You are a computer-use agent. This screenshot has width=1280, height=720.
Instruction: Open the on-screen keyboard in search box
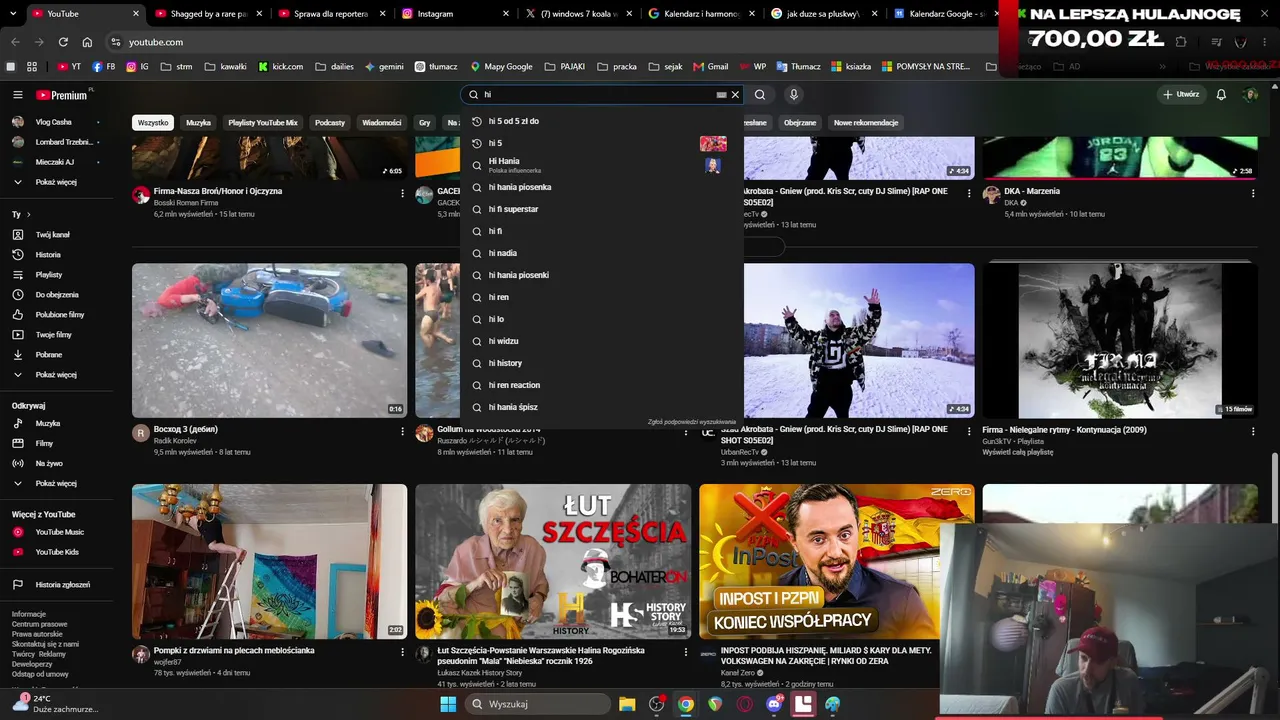pos(721,95)
